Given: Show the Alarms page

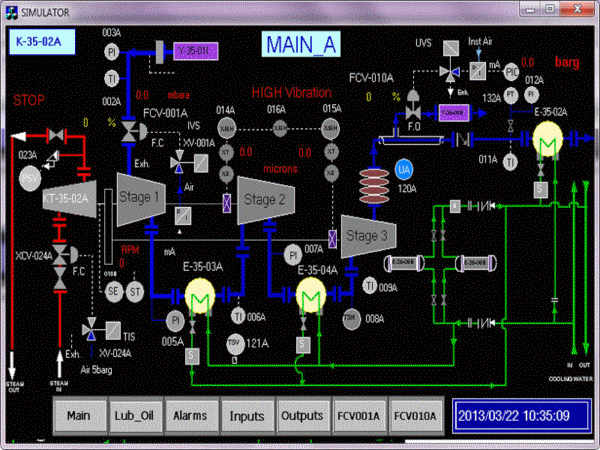Looking at the screenshot, I should pos(191,416).
